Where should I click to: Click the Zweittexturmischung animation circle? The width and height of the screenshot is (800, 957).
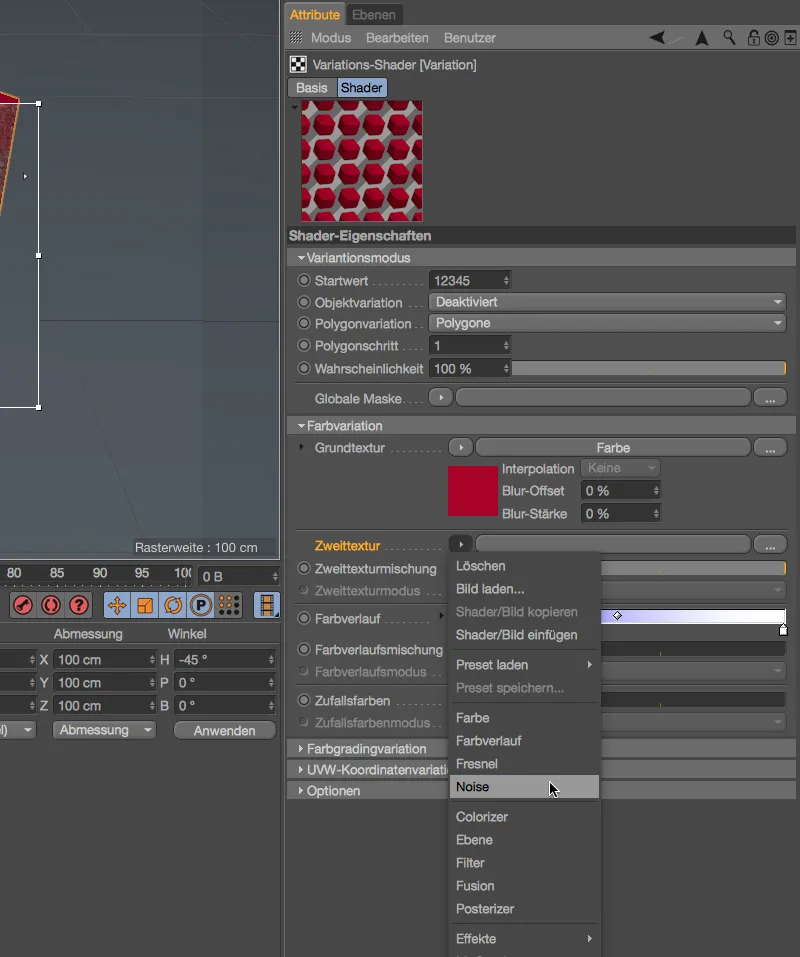pyautogui.click(x=304, y=568)
